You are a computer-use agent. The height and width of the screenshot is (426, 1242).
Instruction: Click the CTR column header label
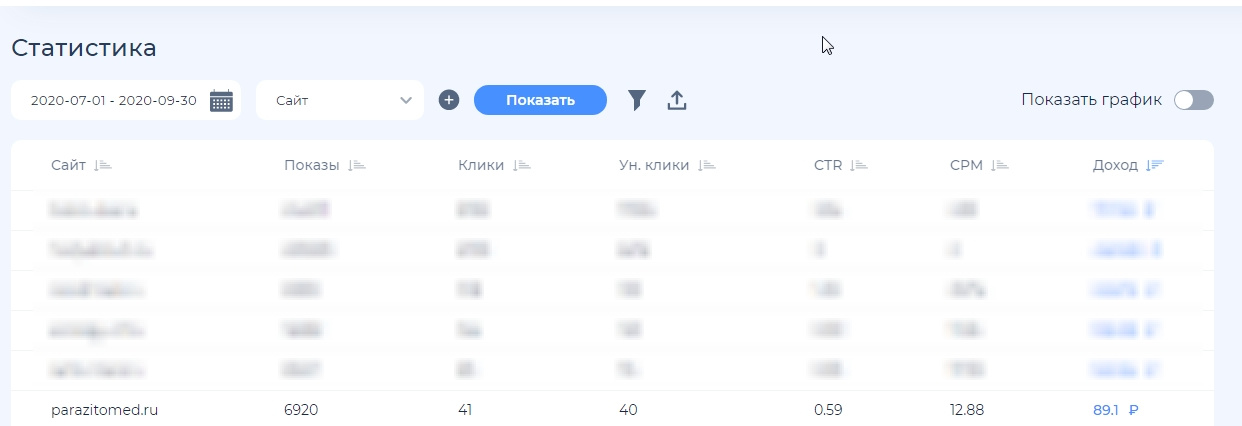tap(828, 166)
